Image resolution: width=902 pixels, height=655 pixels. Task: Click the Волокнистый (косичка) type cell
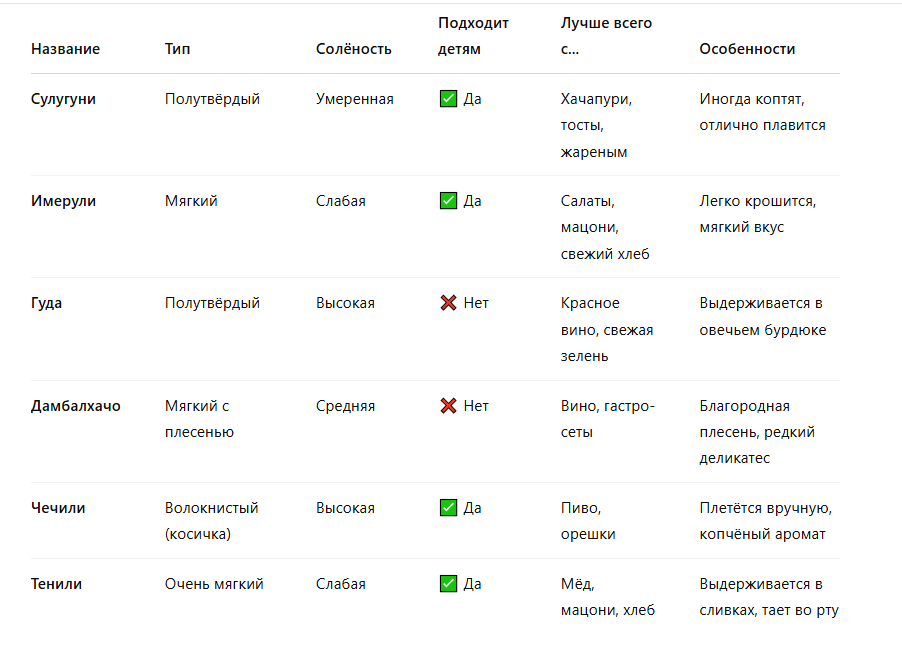(x=211, y=521)
